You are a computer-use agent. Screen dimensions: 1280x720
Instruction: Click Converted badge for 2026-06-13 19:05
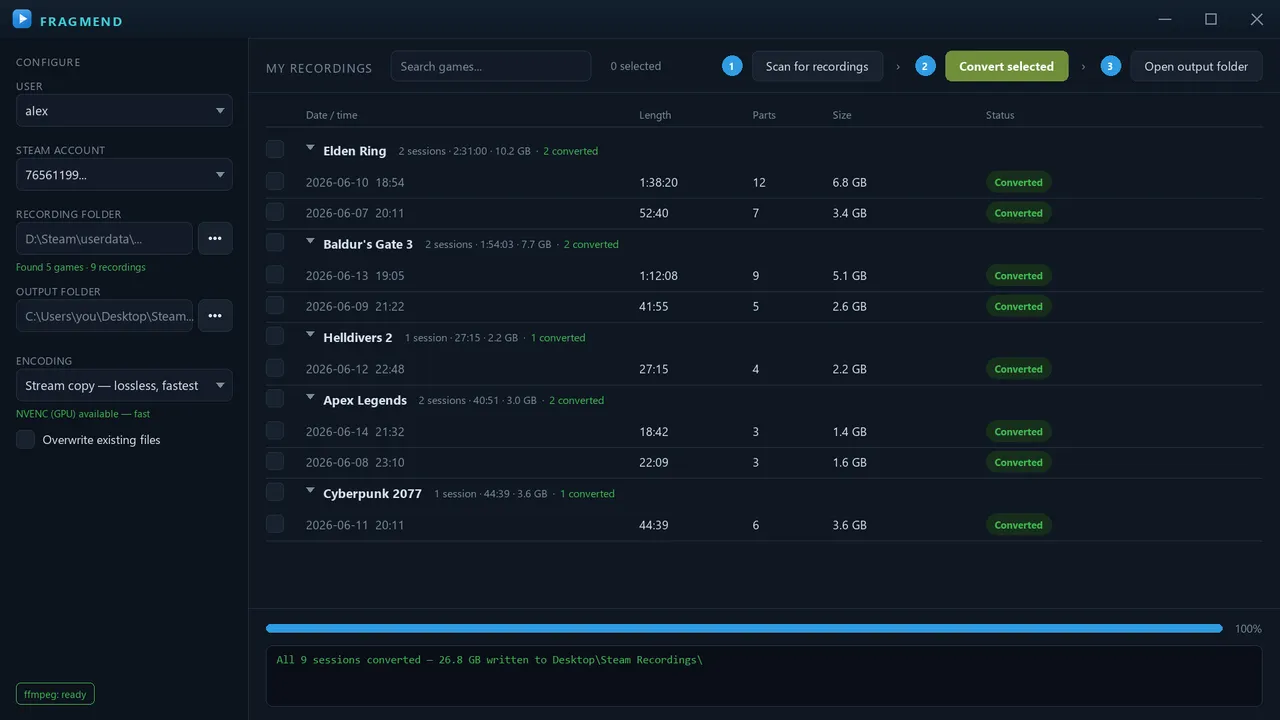tap(1018, 275)
